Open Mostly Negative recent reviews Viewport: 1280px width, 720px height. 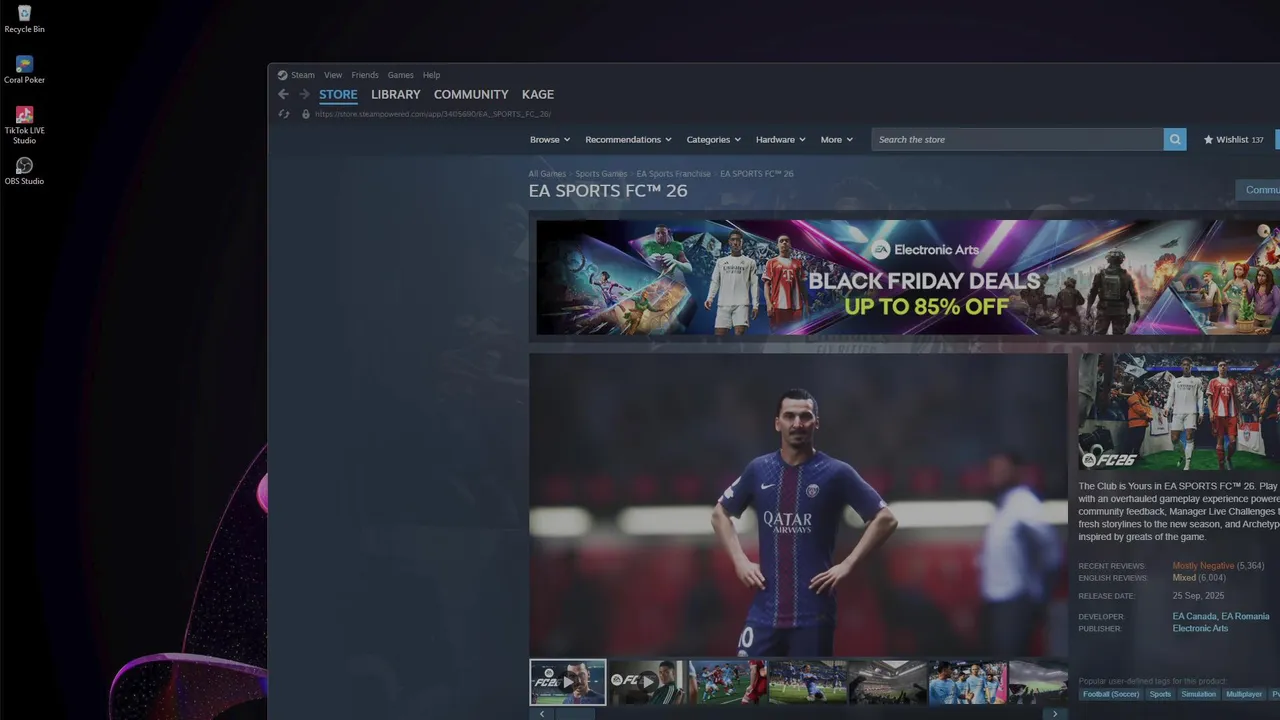[1203, 566]
